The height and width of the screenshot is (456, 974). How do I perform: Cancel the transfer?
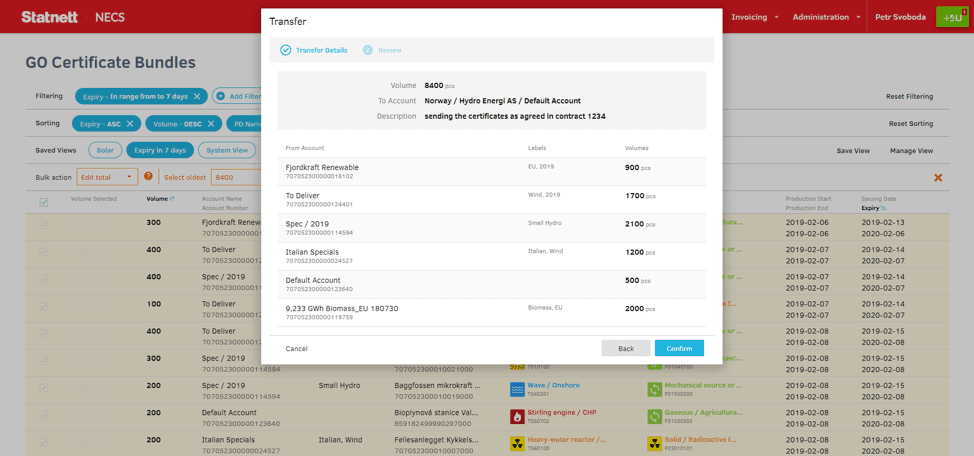pos(296,349)
